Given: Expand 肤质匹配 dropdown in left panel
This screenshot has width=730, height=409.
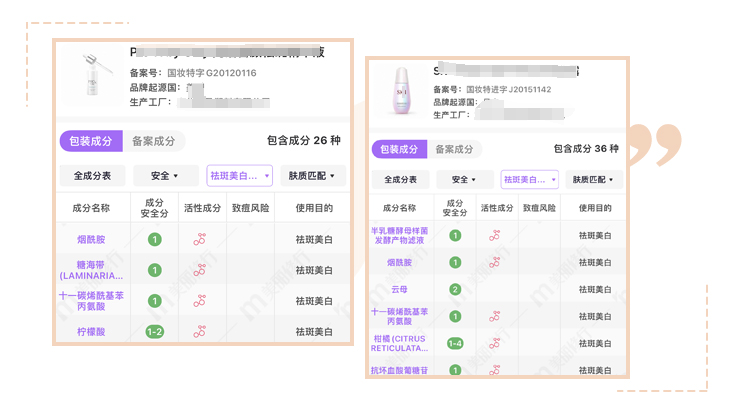Looking at the screenshot, I should click(313, 176).
